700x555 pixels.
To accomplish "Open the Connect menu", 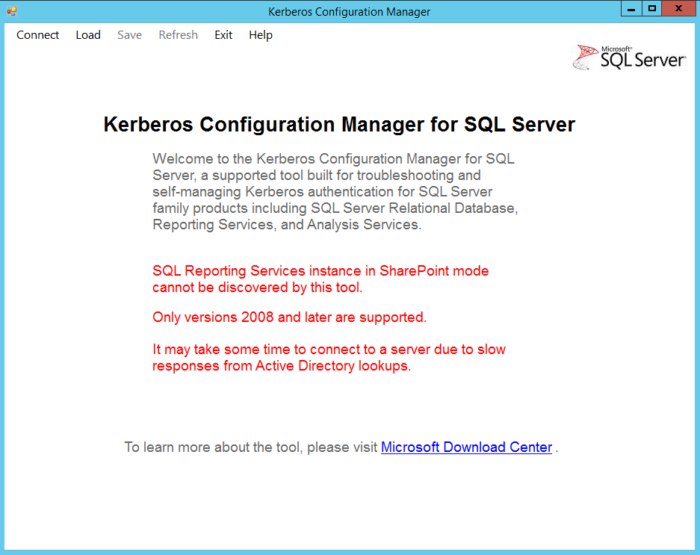I will (x=38, y=35).
